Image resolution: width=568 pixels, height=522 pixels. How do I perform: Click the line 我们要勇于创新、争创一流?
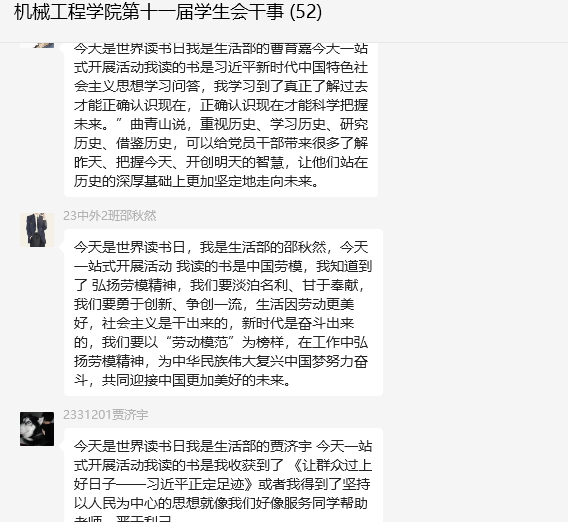(158, 304)
